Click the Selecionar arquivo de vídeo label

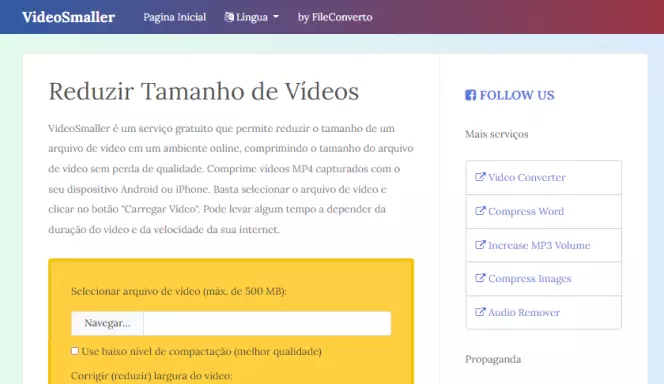tap(179, 291)
